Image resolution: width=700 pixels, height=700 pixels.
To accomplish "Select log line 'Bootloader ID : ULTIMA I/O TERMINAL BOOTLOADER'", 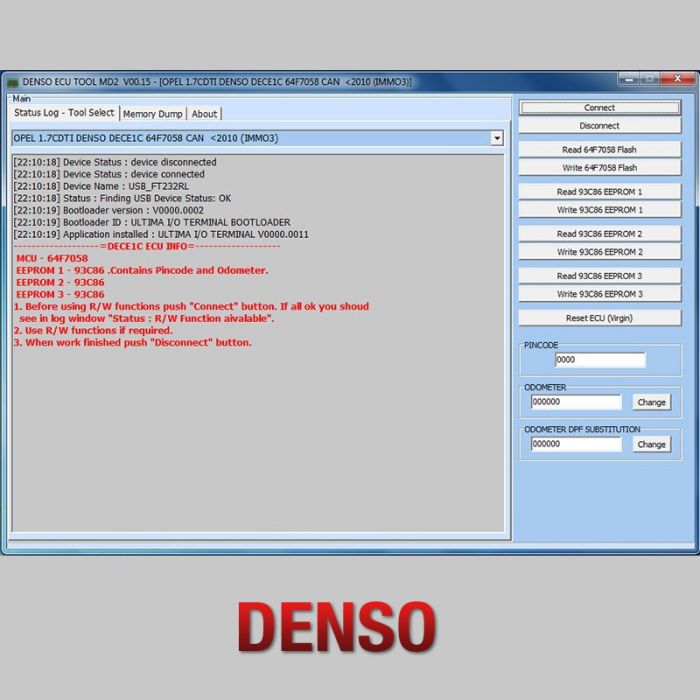I will point(152,222).
